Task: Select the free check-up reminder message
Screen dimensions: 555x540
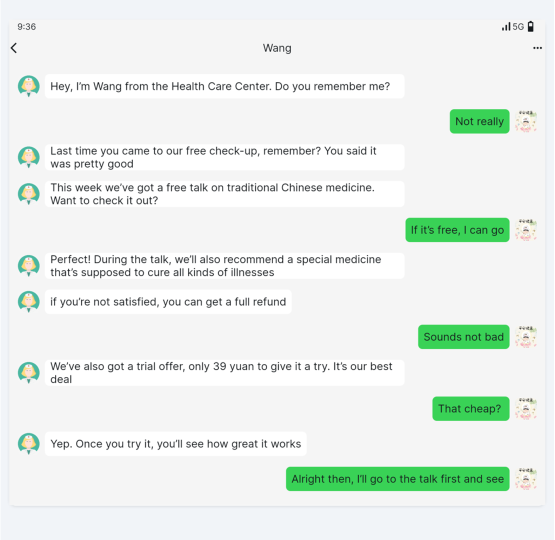Action: 224,157
